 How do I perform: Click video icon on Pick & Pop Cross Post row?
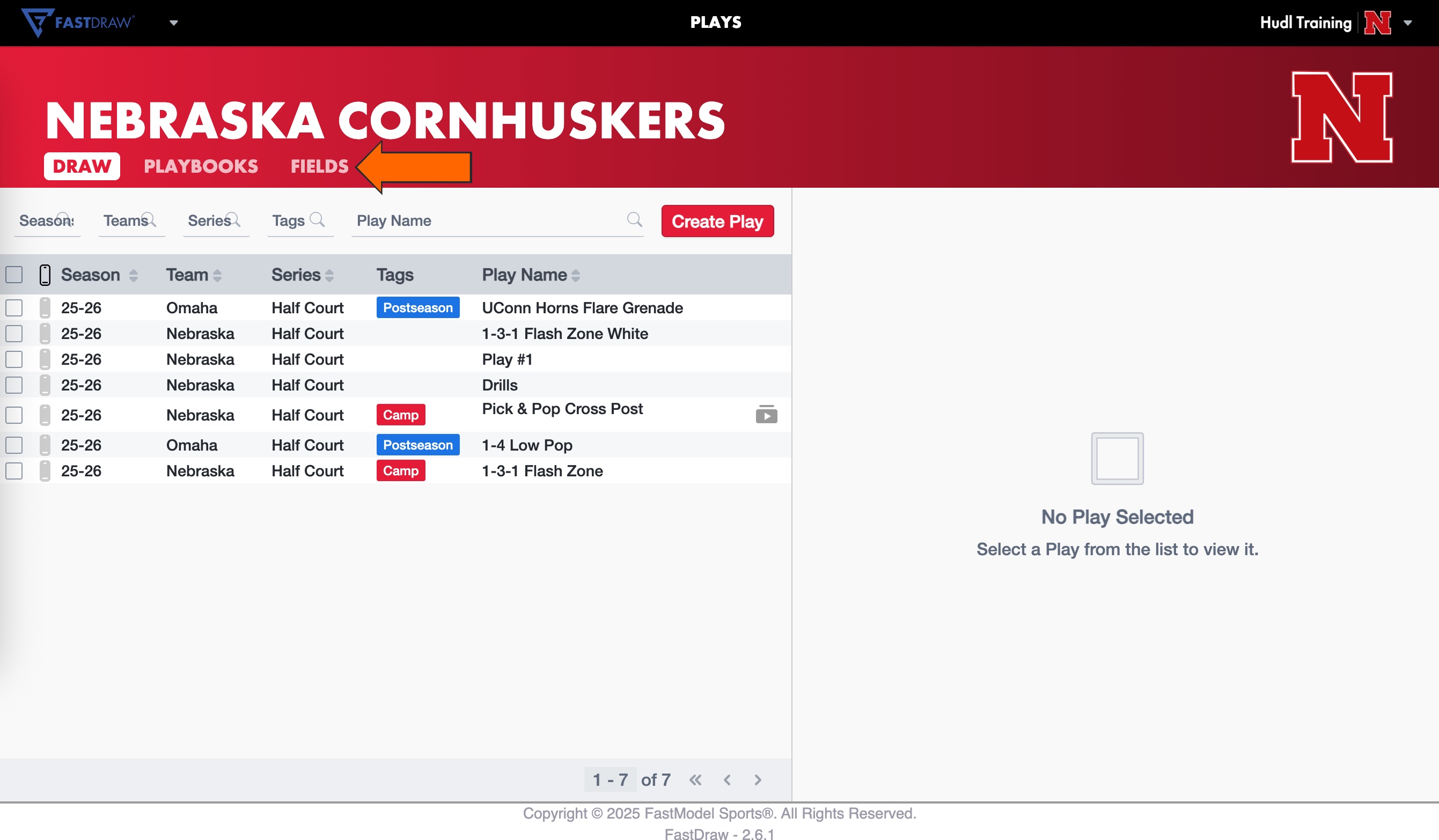click(766, 414)
